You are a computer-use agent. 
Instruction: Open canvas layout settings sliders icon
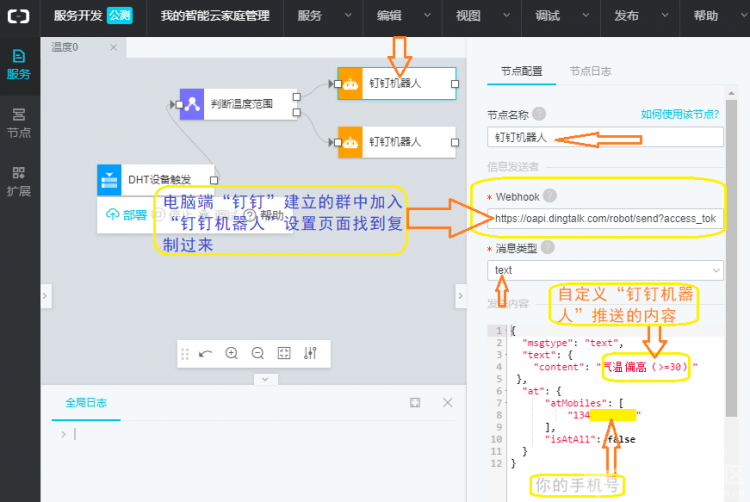310,353
